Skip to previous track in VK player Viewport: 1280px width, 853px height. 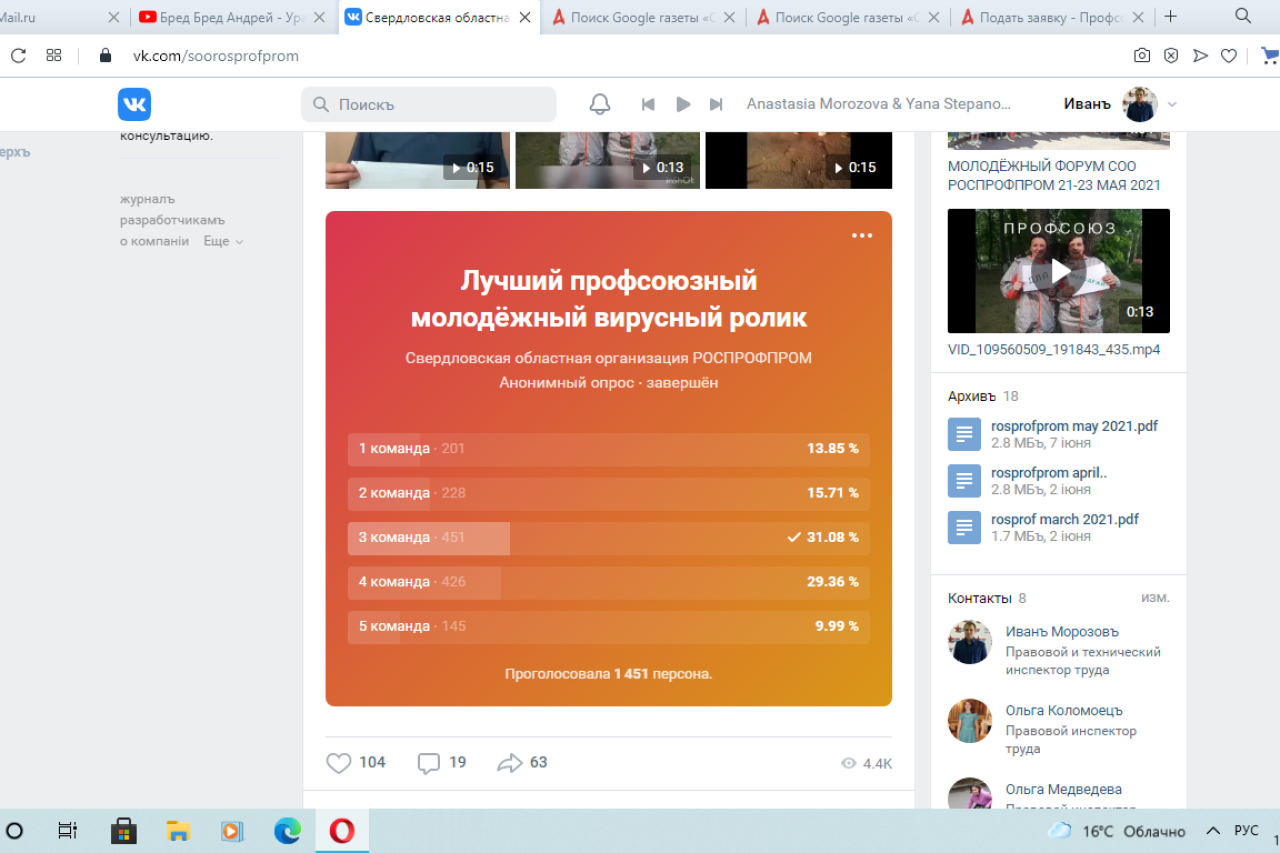[648, 104]
